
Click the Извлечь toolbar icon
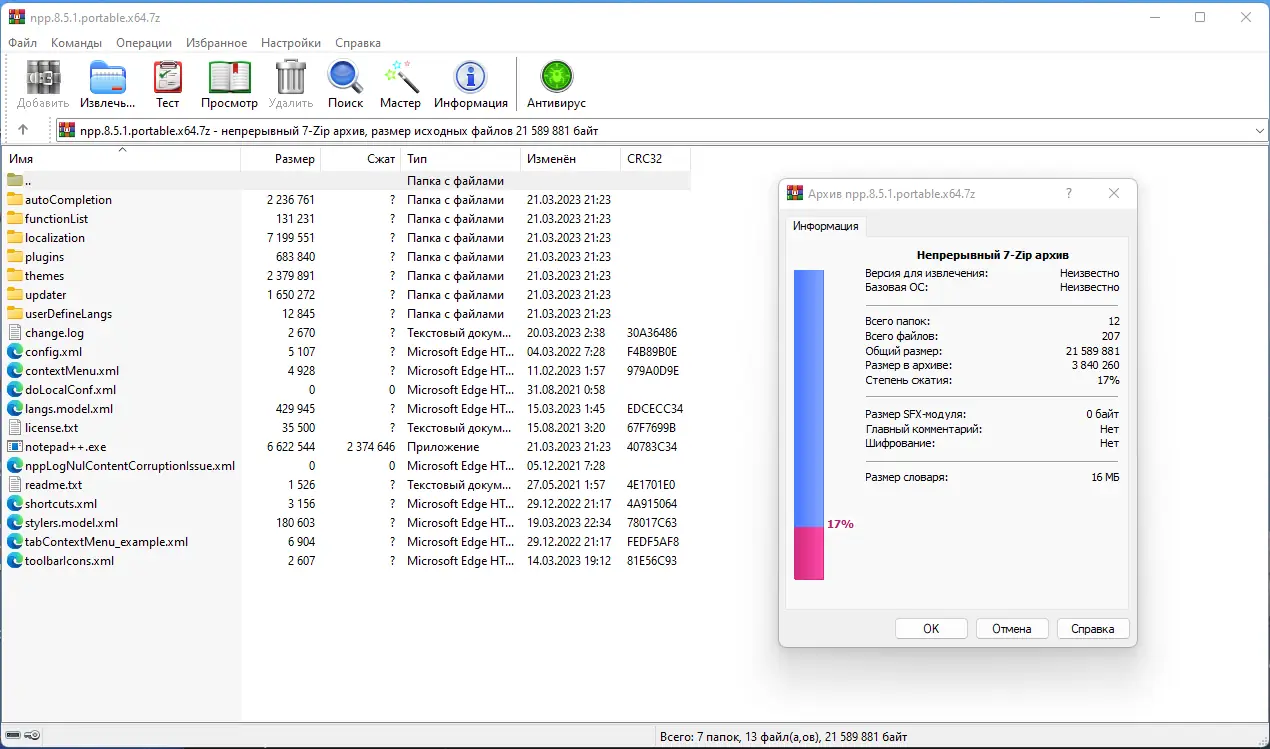coord(108,77)
